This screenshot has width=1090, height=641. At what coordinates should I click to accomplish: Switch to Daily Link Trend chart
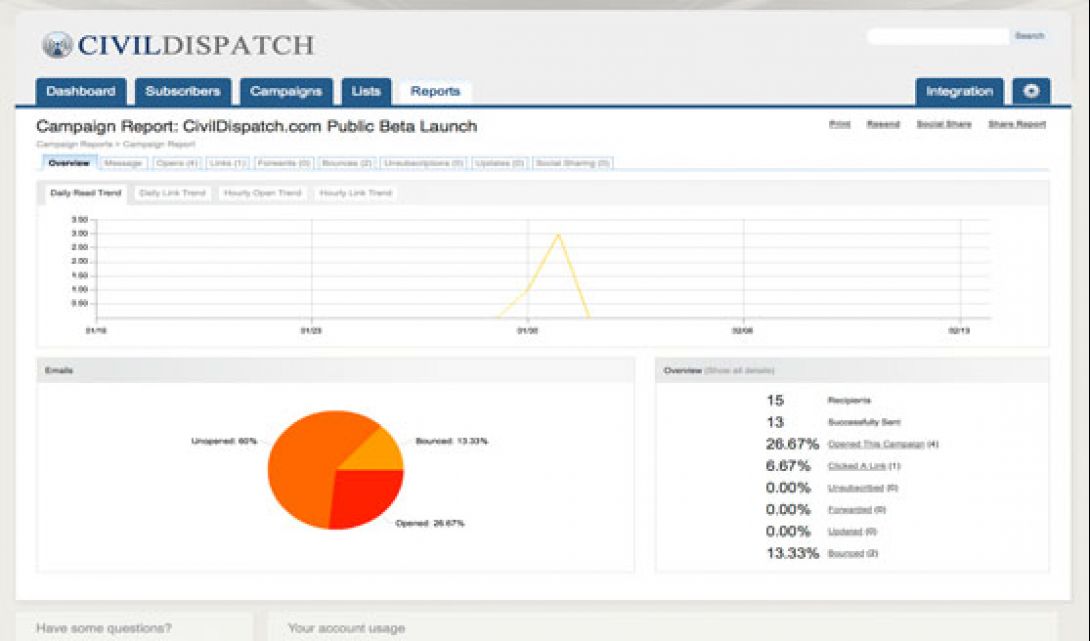172,193
